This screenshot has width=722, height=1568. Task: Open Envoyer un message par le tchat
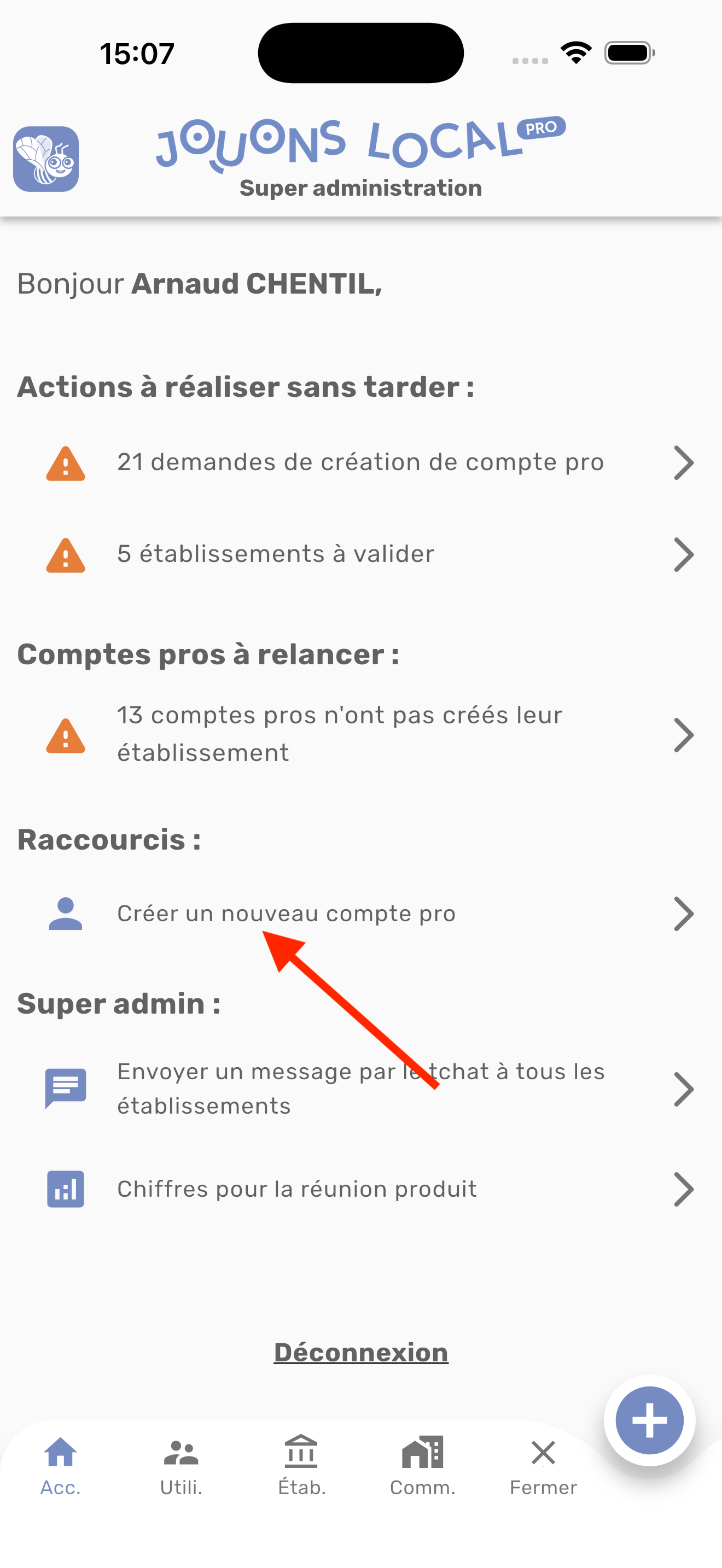tap(361, 1089)
